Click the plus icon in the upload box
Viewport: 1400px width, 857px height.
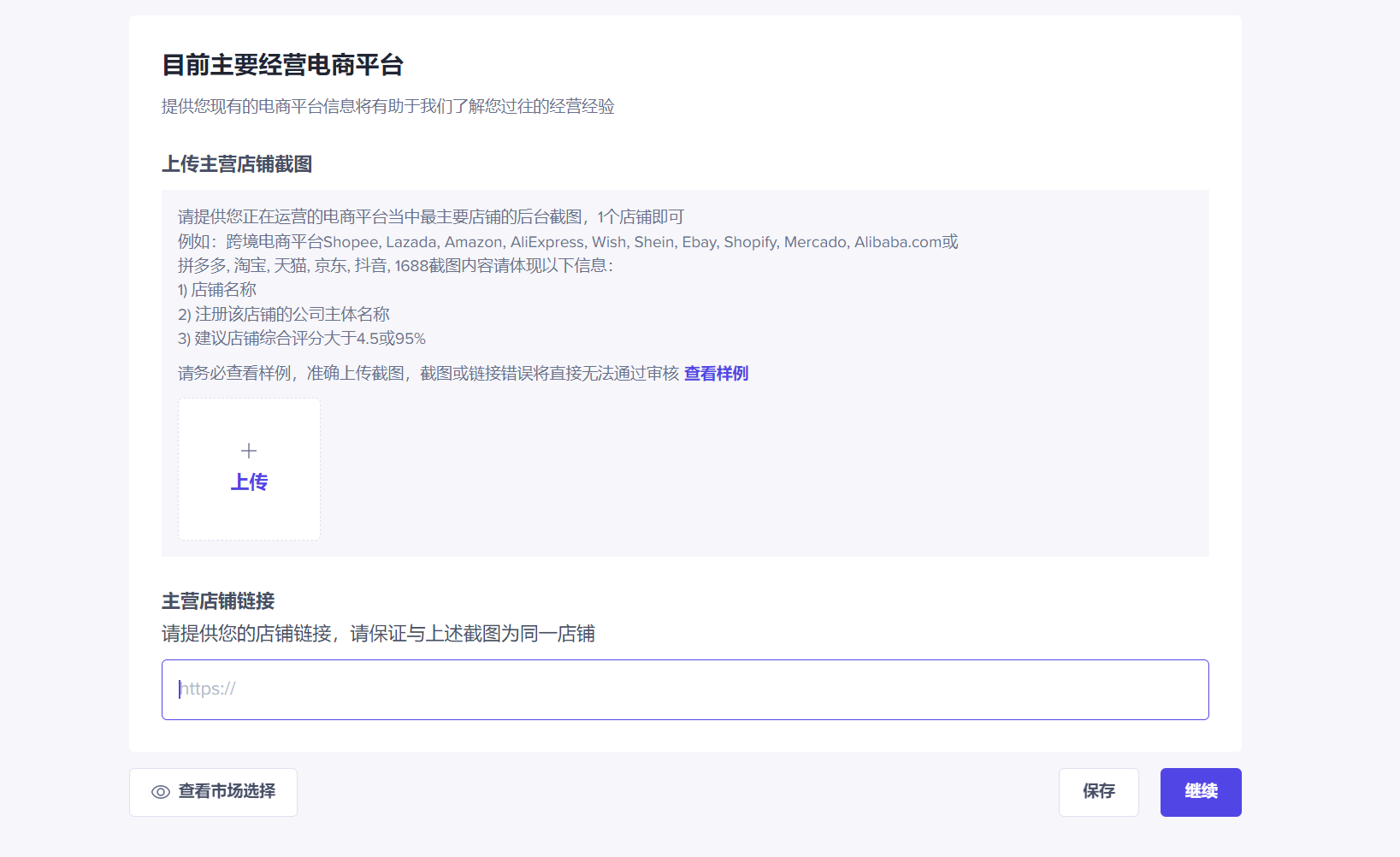point(249,451)
